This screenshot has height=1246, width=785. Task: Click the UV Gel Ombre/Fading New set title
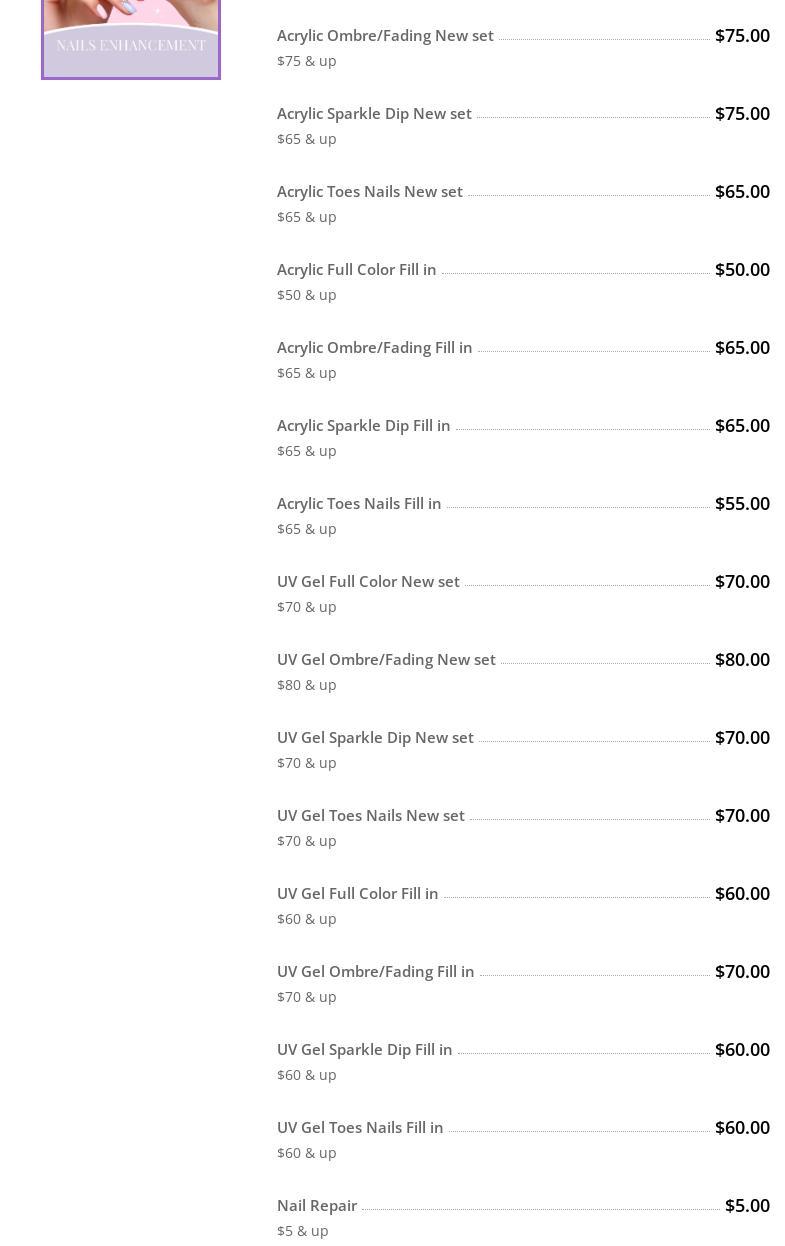(386, 660)
